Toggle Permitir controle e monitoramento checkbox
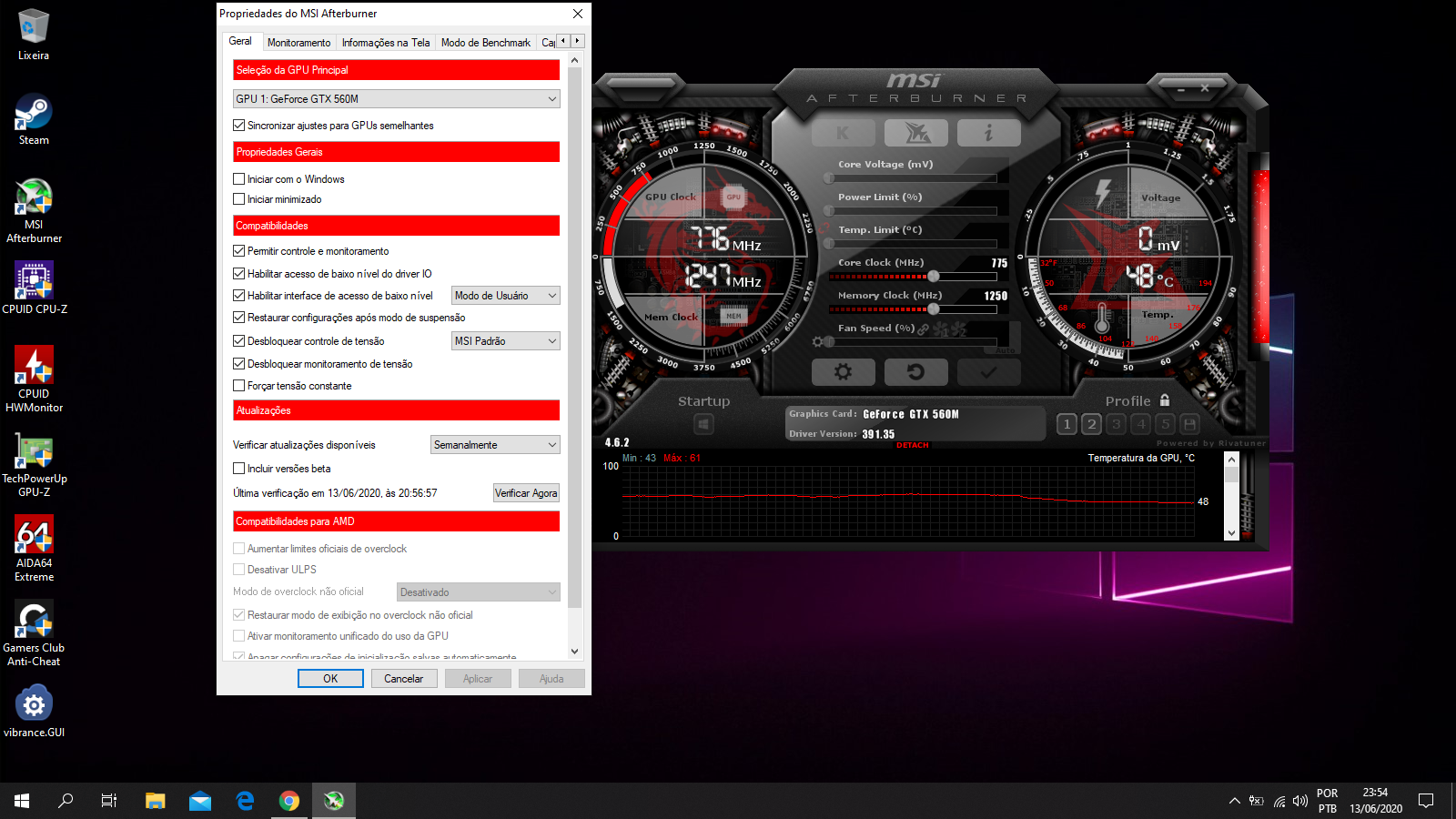Viewport: 1456px width, 819px height. [239, 251]
